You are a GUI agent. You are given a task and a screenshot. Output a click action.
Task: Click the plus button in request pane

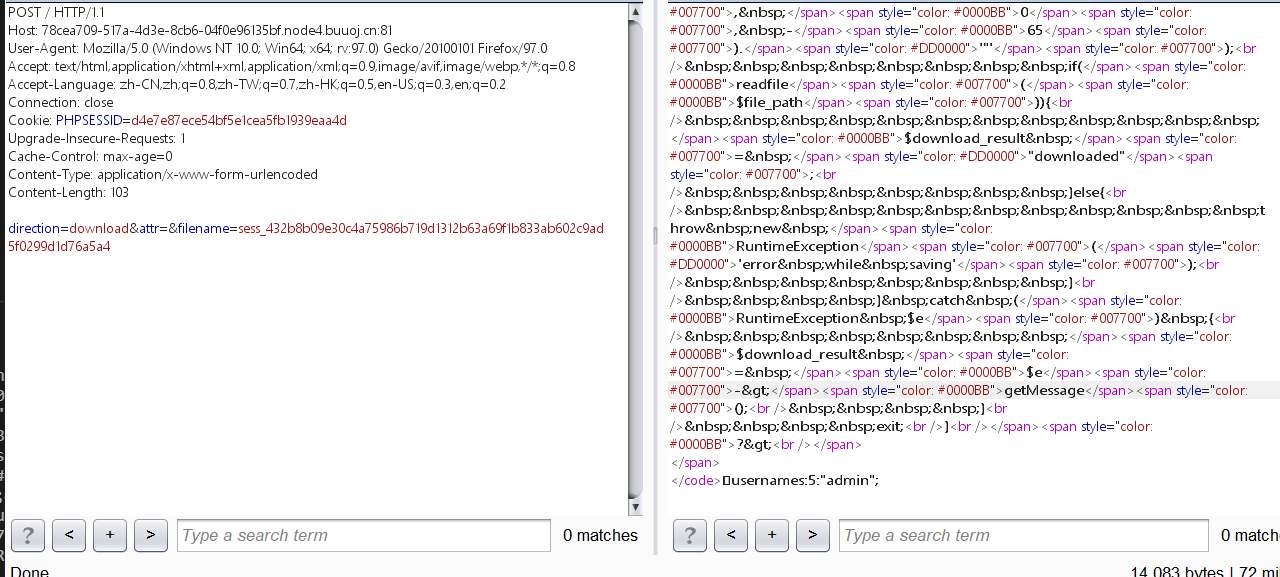point(110,535)
